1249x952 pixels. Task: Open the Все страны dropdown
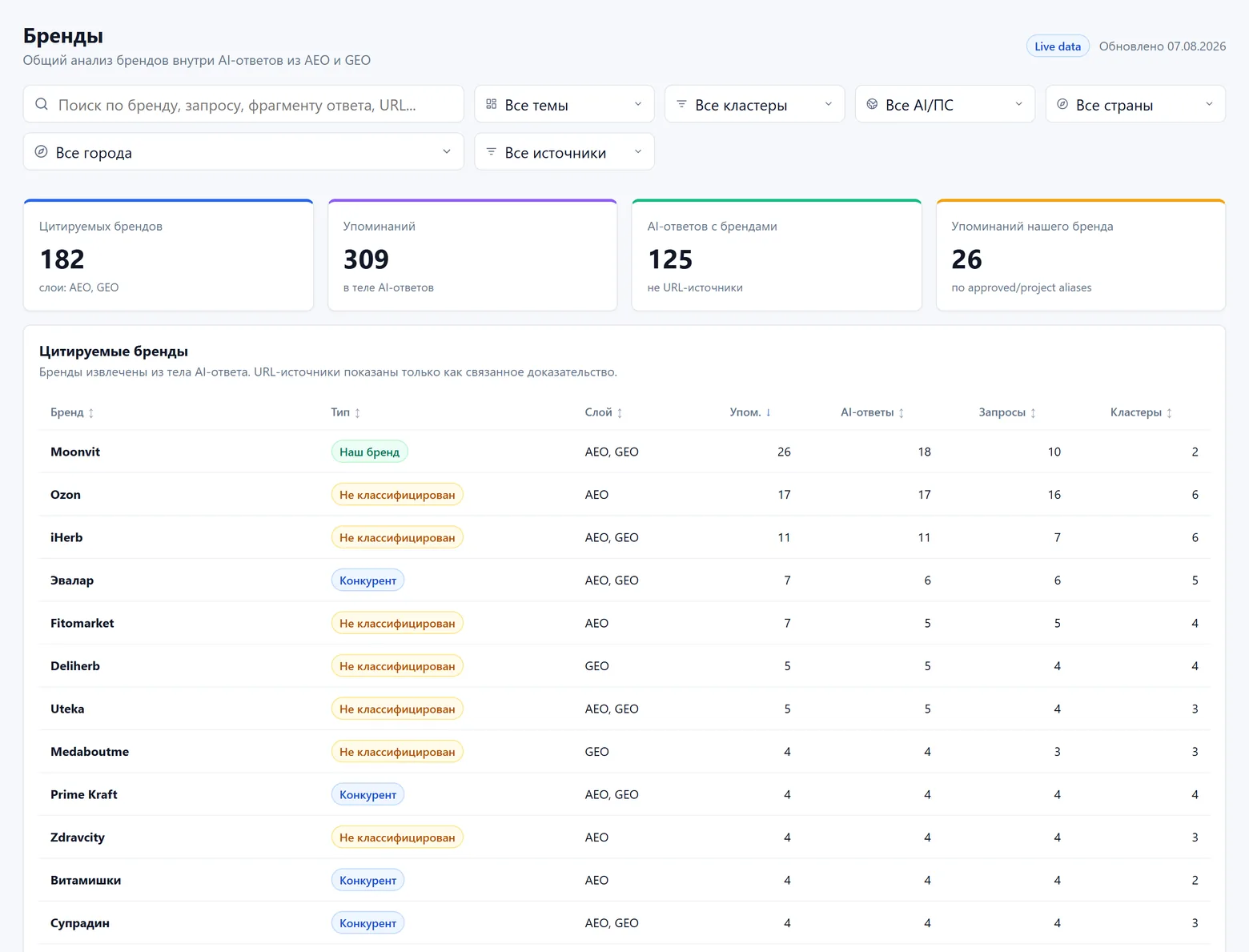pyautogui.click(x=1135, y=104)
